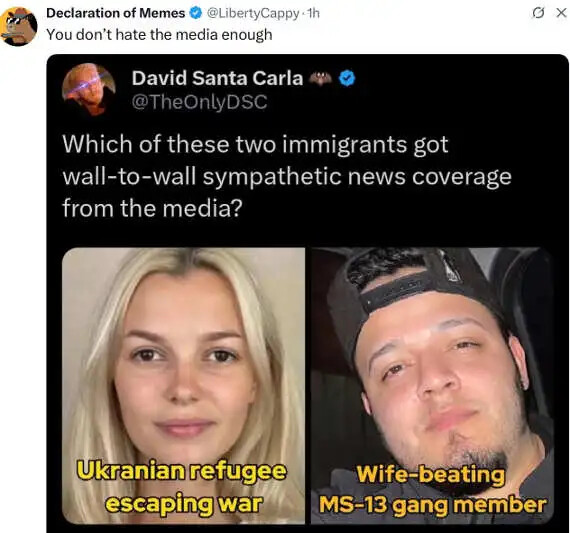
Task: Open the Declaration of Memes display name
Action: click(x=116, y=13)
